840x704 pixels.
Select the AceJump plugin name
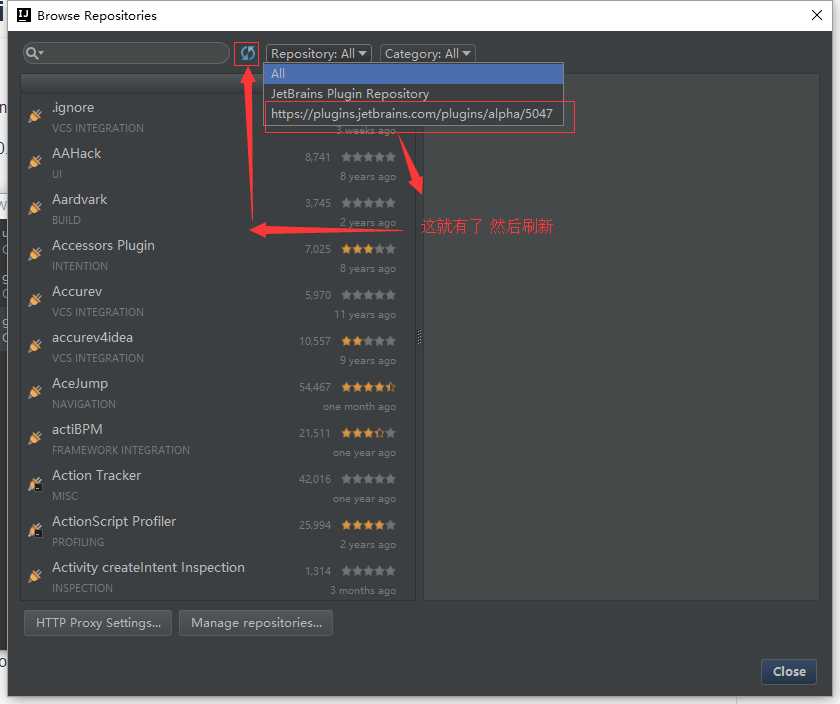pyautogui.click(x=80, y=384)
